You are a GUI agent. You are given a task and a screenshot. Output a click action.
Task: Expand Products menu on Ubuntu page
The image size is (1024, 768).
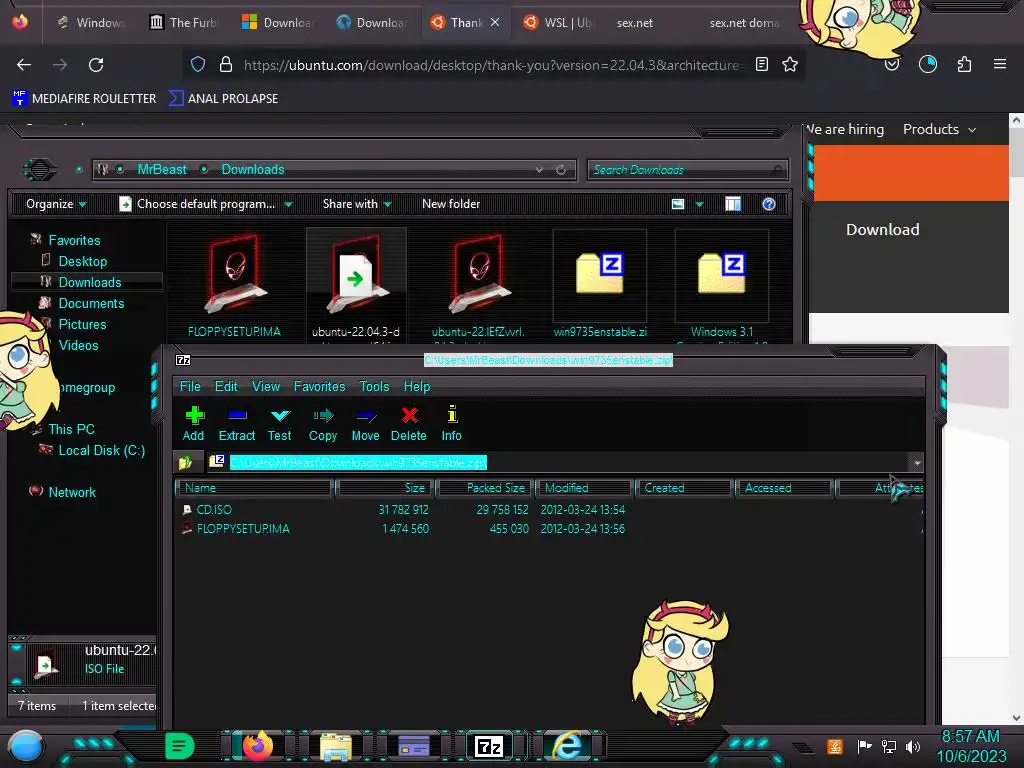pyautogui.click(x=939, y=129)
